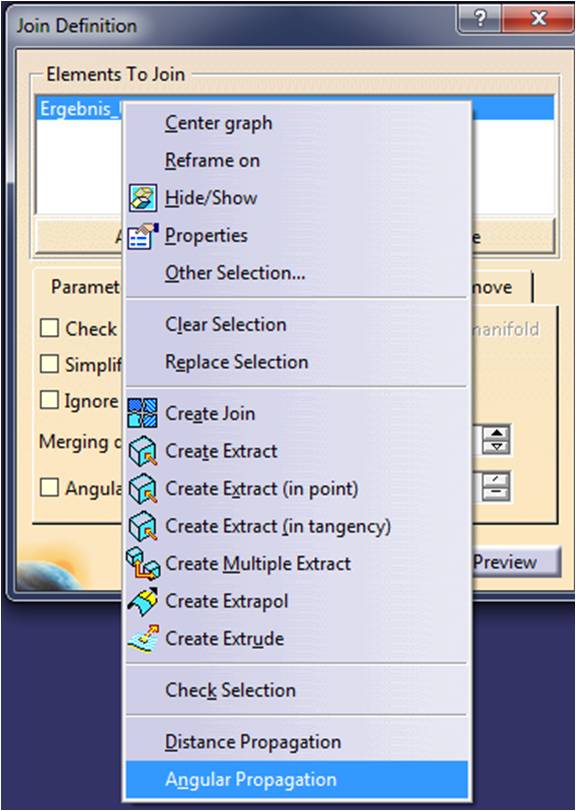Increase merging distance with up stepper arrow
This screenshot has height=811, width=576.
[496, 433]
